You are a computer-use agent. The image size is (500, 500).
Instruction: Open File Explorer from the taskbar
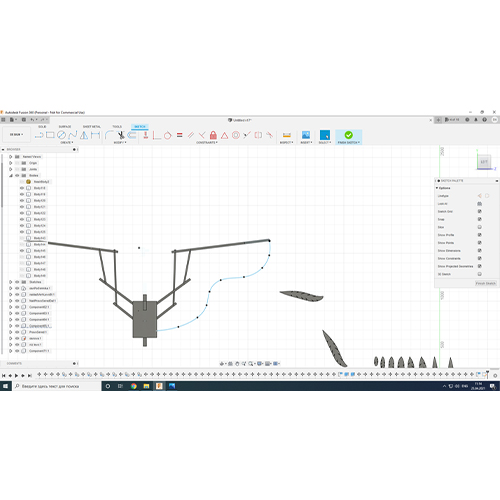(x=146, y=386)
